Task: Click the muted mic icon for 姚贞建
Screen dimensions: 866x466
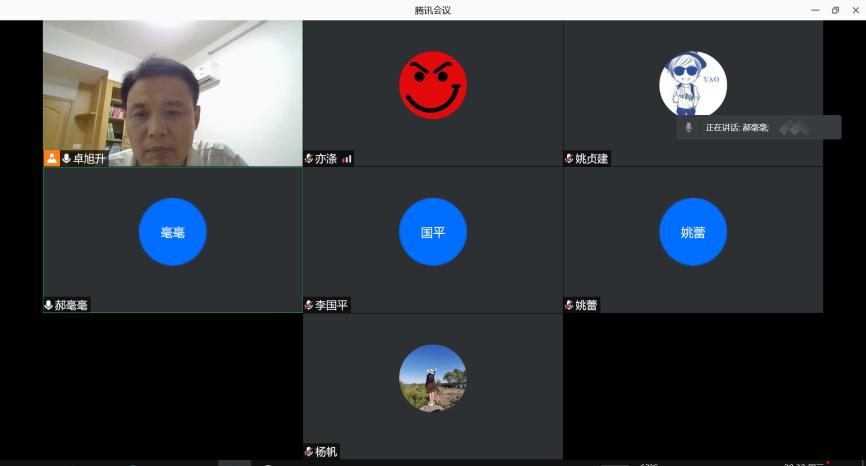Action: (569, 158)
